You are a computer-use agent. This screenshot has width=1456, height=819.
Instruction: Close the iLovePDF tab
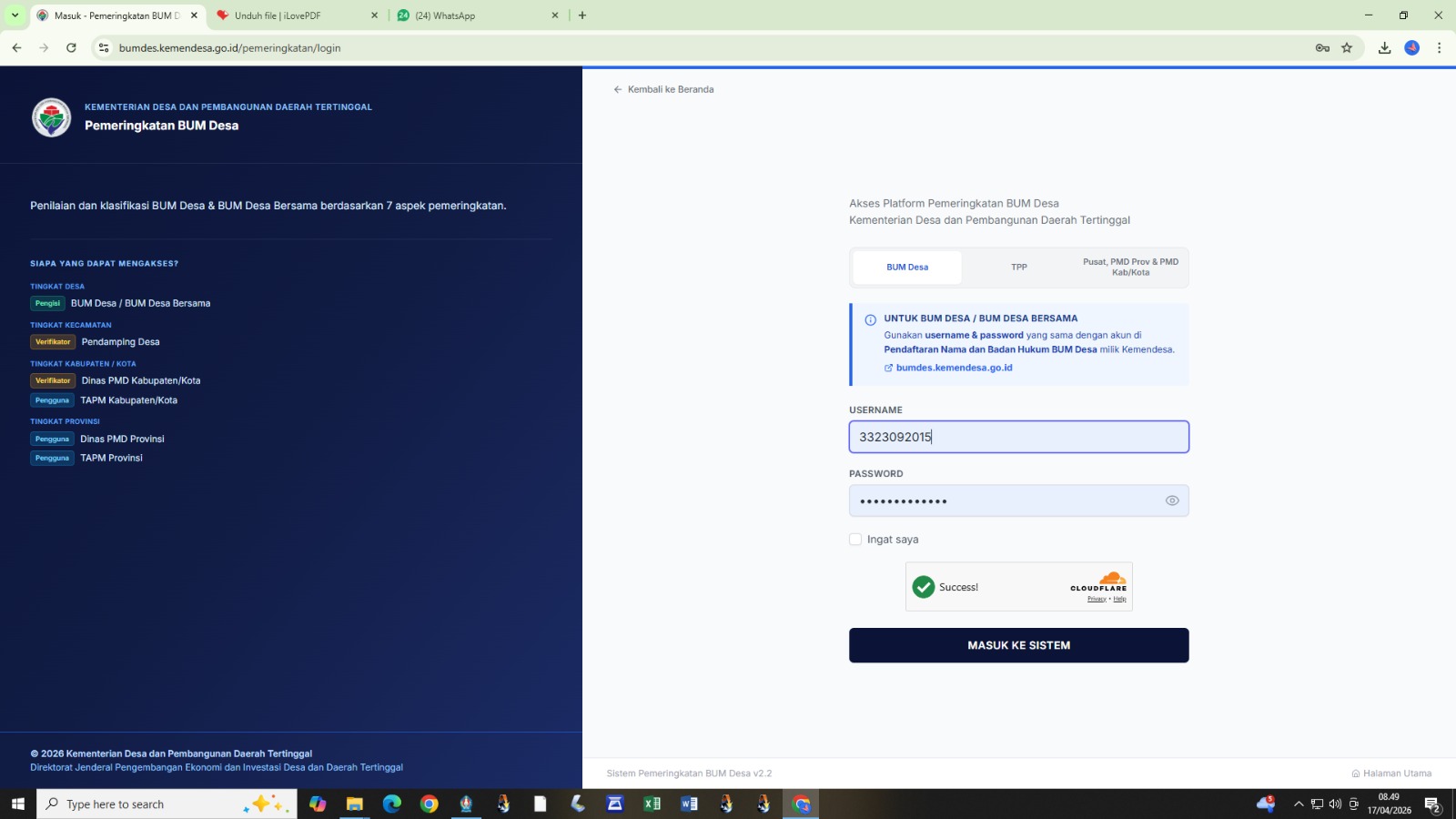[x=374, y=15]
